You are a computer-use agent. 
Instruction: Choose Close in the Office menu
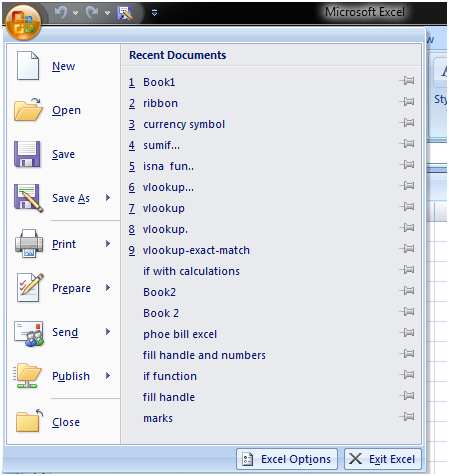click(x=66, y=422)
